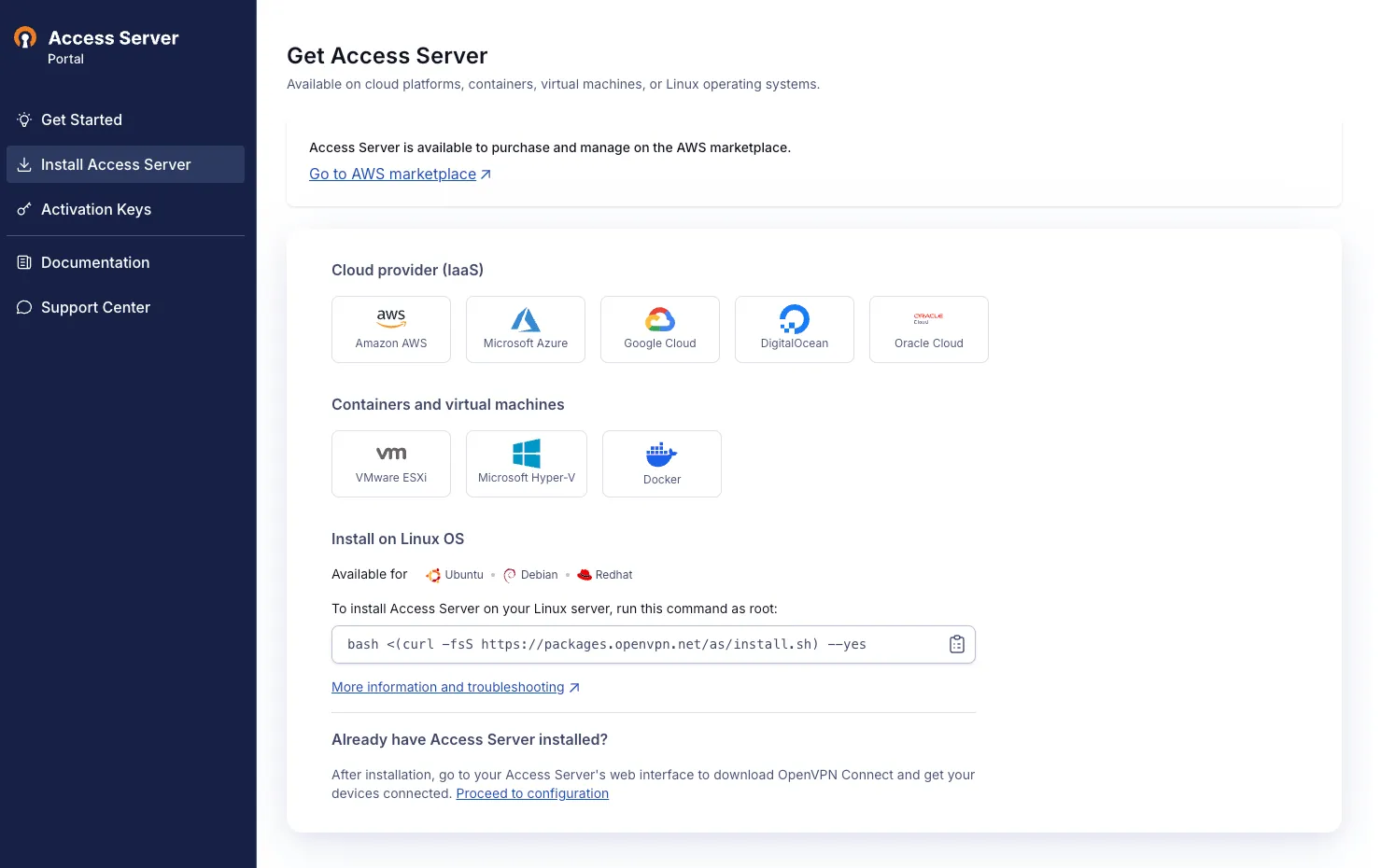The width and height of the screenshot is (1381, 868).
Task: Choose the Amazon AWS provider card
Action: tap(391, 329)
